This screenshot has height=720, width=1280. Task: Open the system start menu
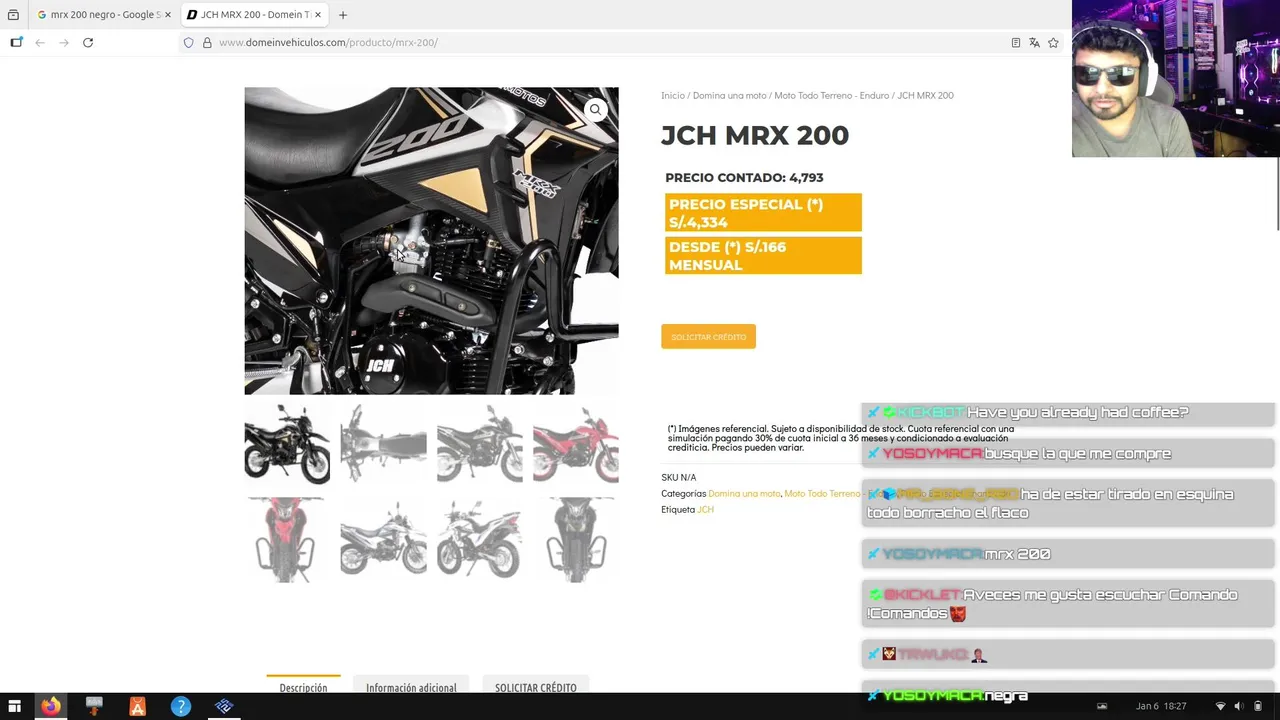pos(14,706)
